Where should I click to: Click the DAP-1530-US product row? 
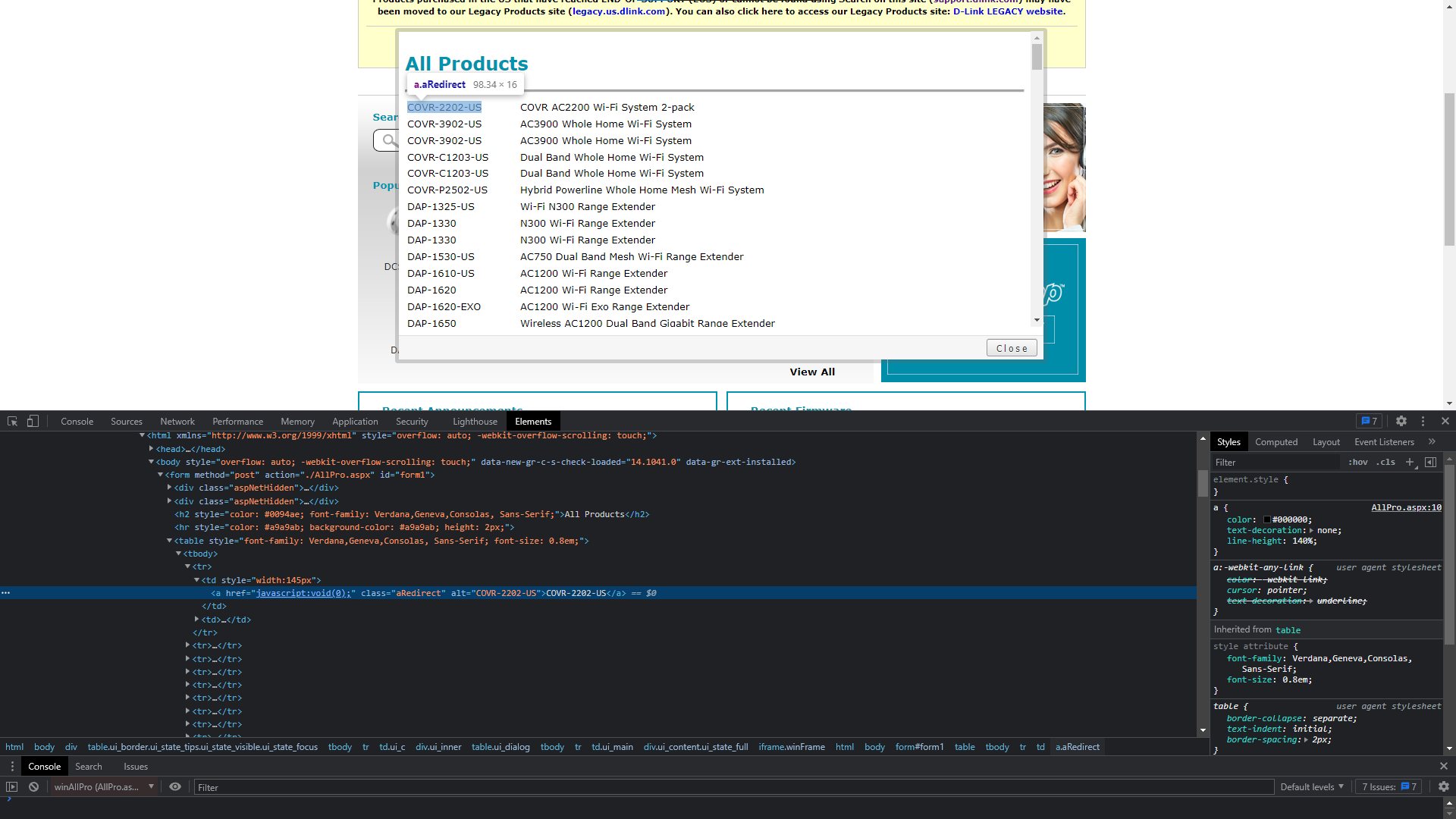pos(575,257)
